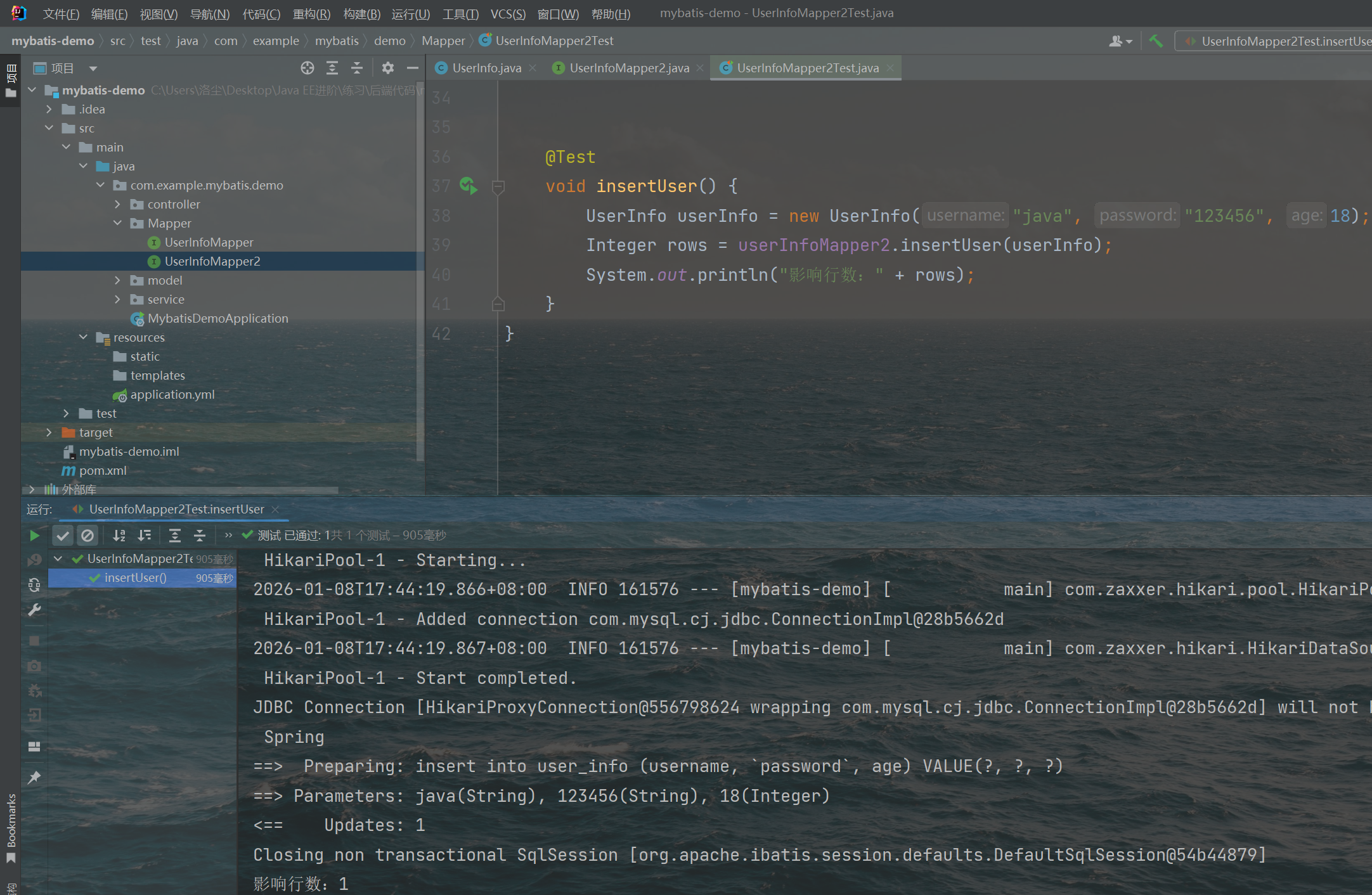
Task: Pin the run tab
Action: (34, 777)
